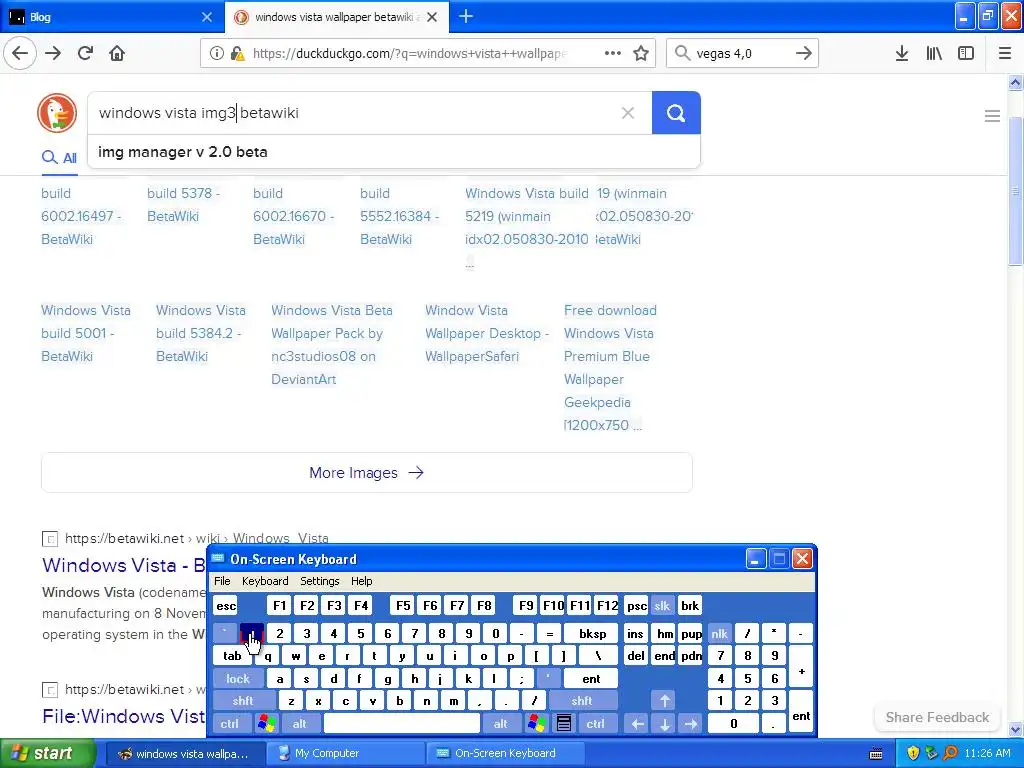1024x768 pixels.
Task: Open build 5378 - BetaWiki image result
Action: (183, 205)
